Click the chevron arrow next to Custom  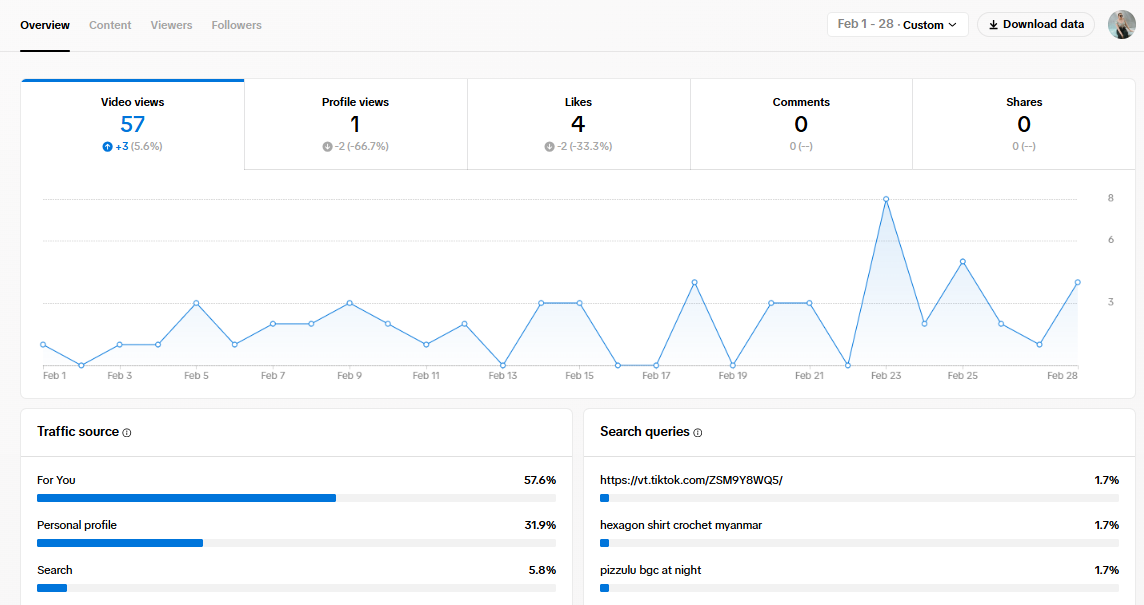(952, 25)
